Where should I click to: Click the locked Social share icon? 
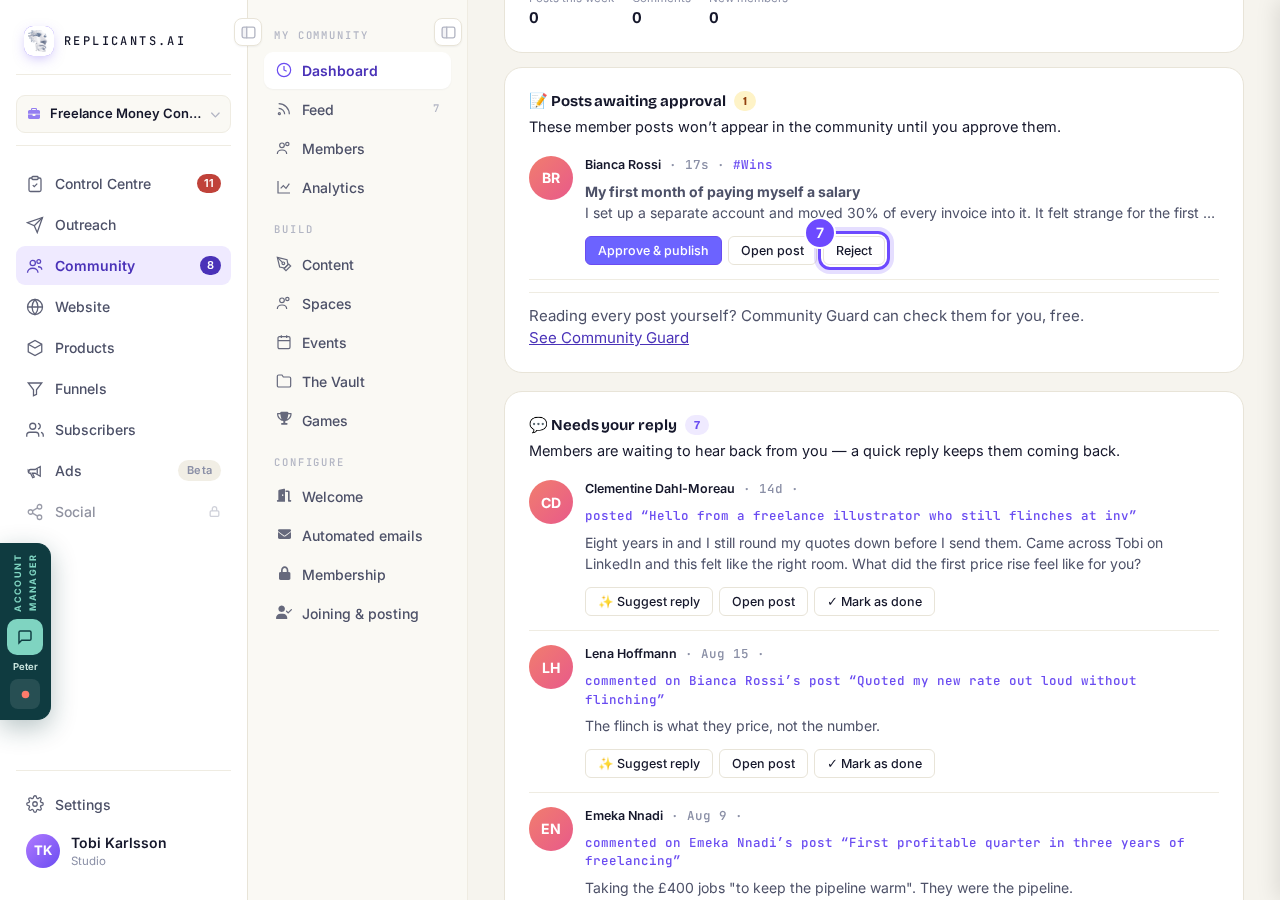tap(35, 512)
